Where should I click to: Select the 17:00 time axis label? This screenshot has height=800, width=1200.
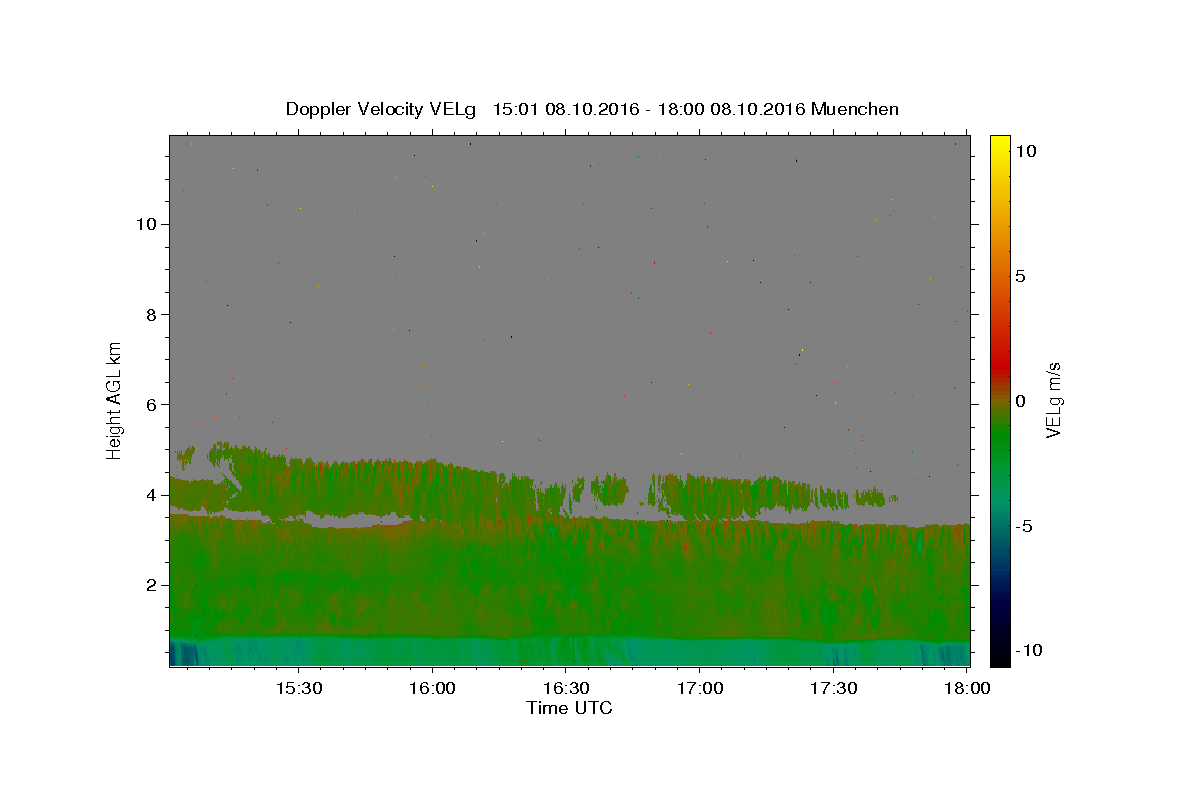point(700,688)
